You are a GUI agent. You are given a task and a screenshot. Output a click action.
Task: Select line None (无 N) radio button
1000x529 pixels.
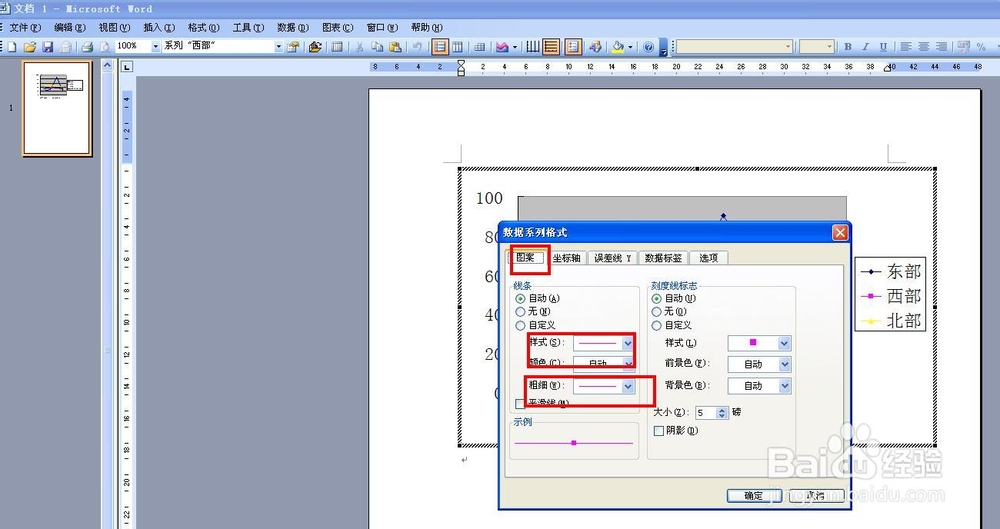click(520, 311)
